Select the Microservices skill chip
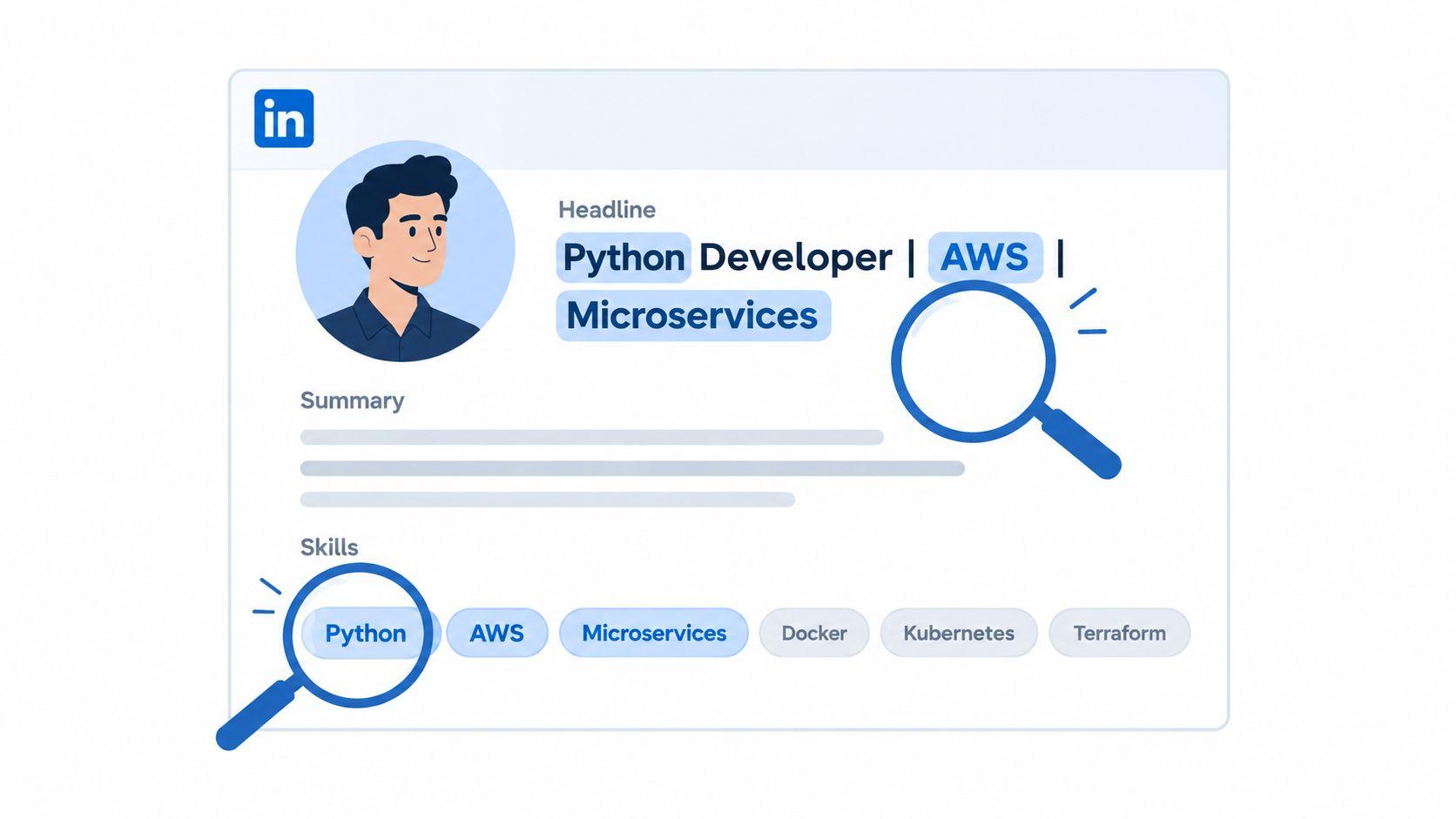The width and height of the screenshot is (1456, 819). [654, 633]
